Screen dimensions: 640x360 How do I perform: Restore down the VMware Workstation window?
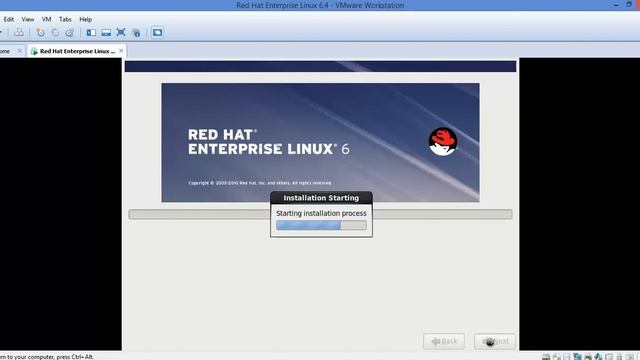coord(629,4)
